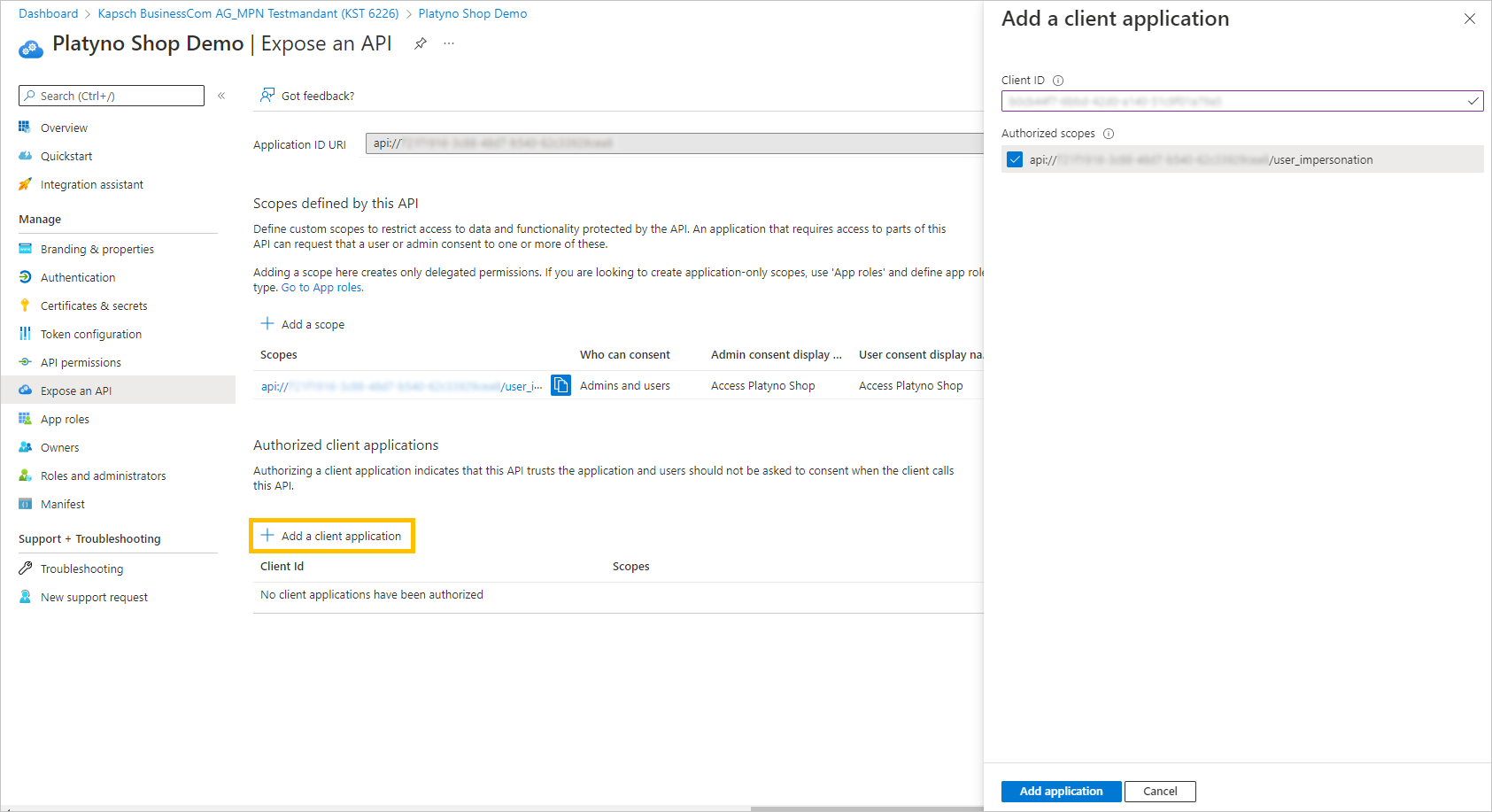This screenshot has width=1492, height=812.
Task: Click the Roles and administrators icon
Action: (x=25, y=476)
